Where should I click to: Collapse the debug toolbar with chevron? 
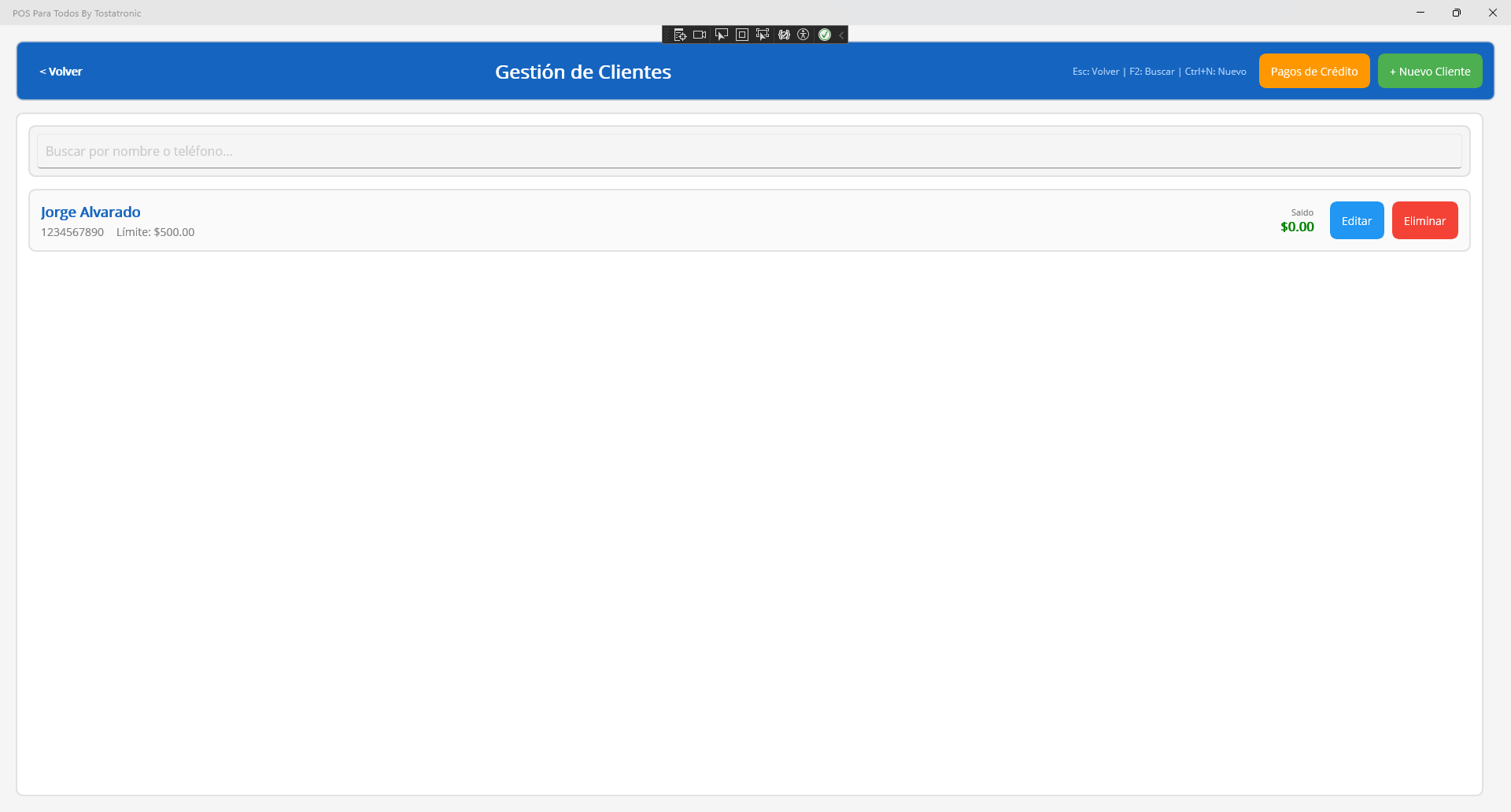(841, 35)
